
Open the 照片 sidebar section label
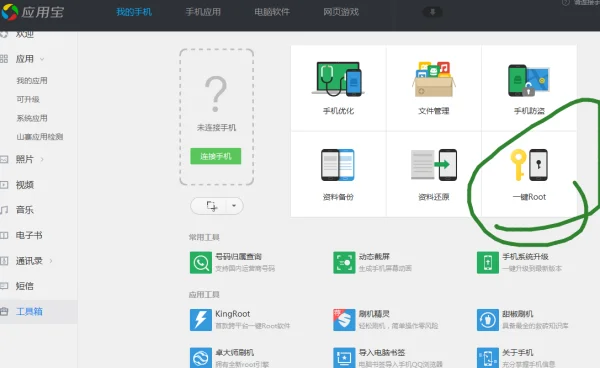click(25, 159)
